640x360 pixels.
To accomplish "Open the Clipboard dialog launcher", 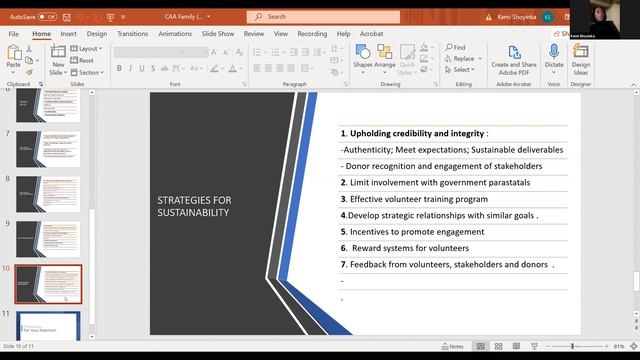I will (41, 84).
